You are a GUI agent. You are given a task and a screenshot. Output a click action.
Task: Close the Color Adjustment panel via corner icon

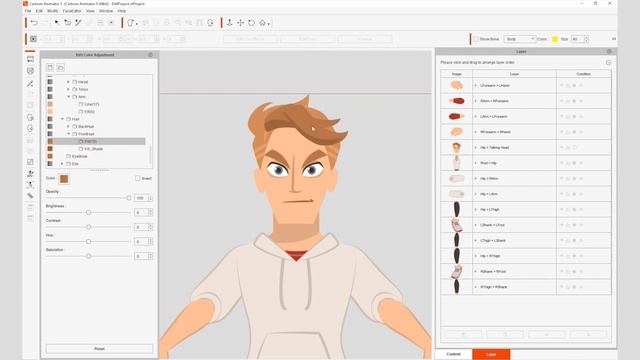click(150, 55)
